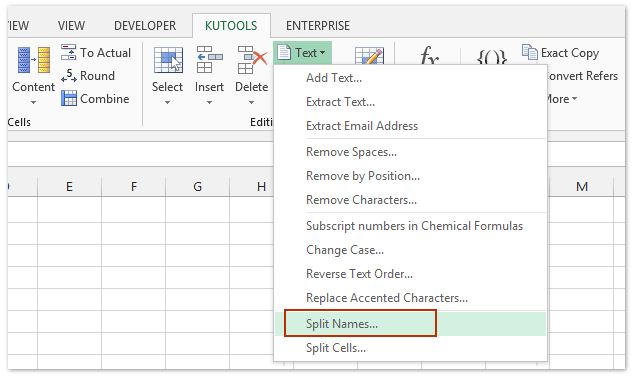This screenshot has height=376, width=635.
Task: Click the Convert Refers label
Action: click(x=582, y=76)
